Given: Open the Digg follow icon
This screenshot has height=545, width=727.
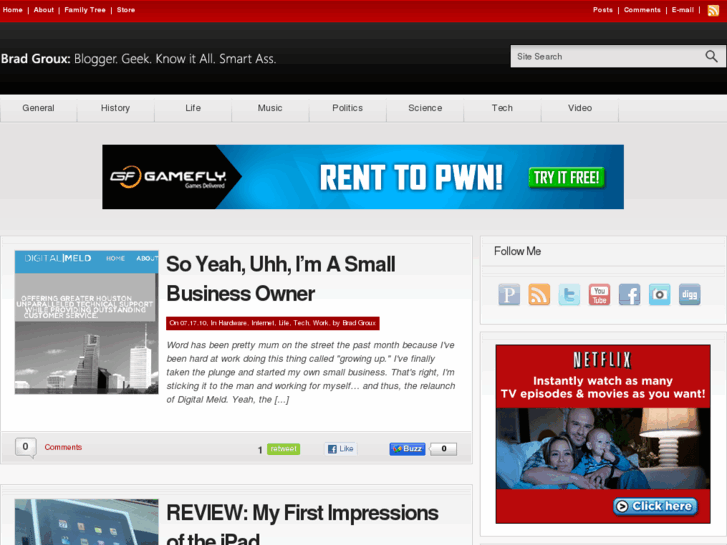Looking at the screenshot, I should pos(689,295).
